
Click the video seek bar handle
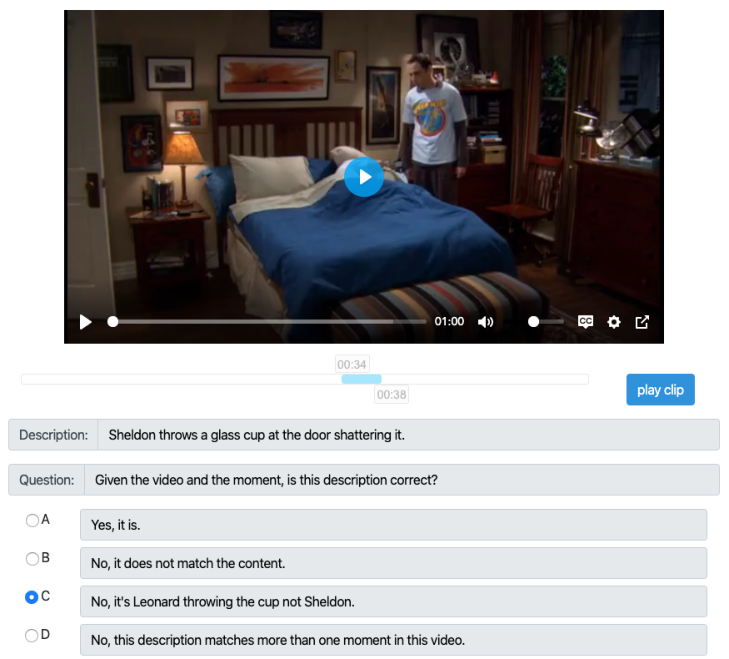(113, 321)
